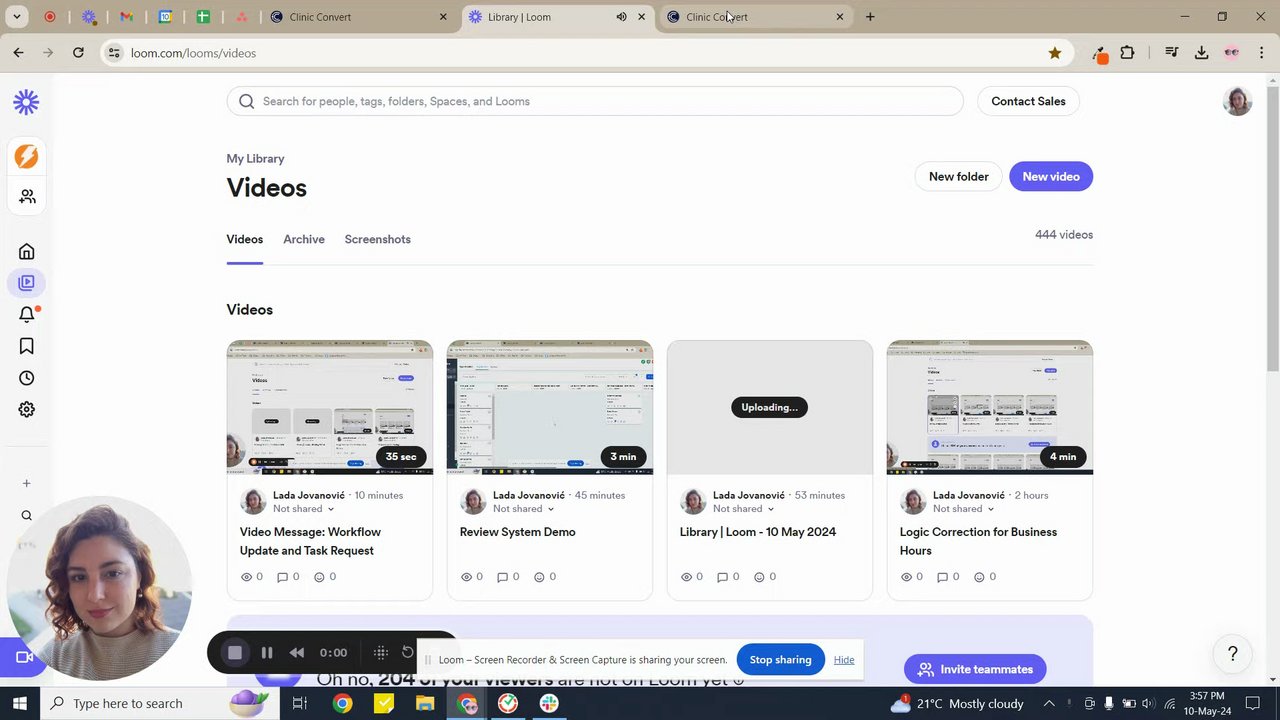Viewport: 1280px width, 720px height.
Task: Go to Home in Loom sidebar
Action: pos(27,251)
